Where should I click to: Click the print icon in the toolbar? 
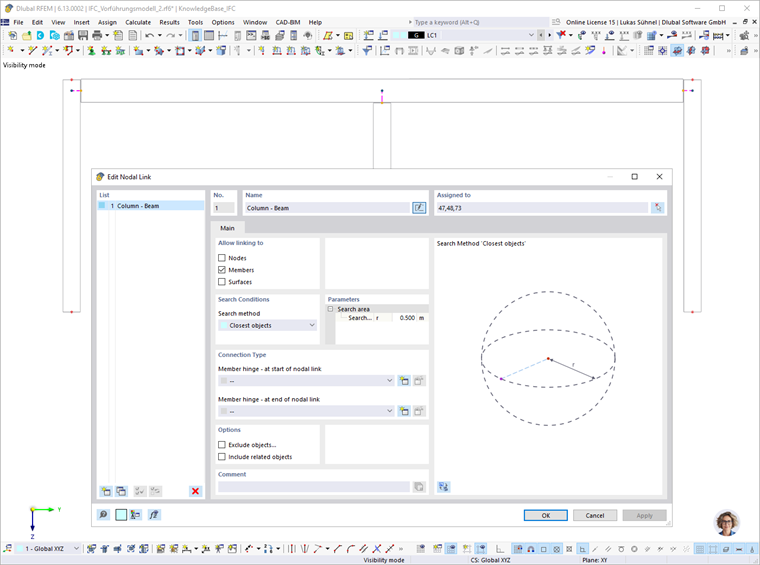(97, 35)
